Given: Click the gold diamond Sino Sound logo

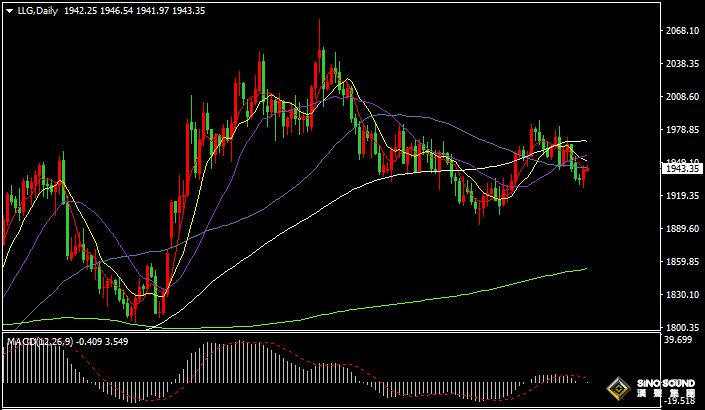Looking at the screenshot, I should tap(621, 388).
